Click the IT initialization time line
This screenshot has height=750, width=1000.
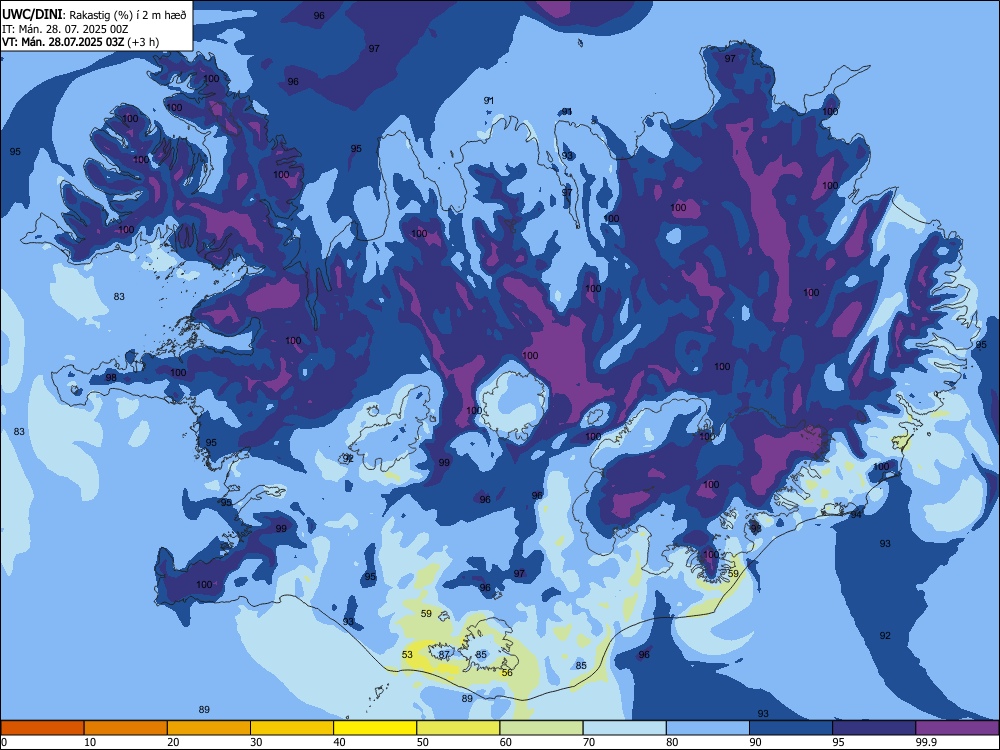tap(66, 29)
